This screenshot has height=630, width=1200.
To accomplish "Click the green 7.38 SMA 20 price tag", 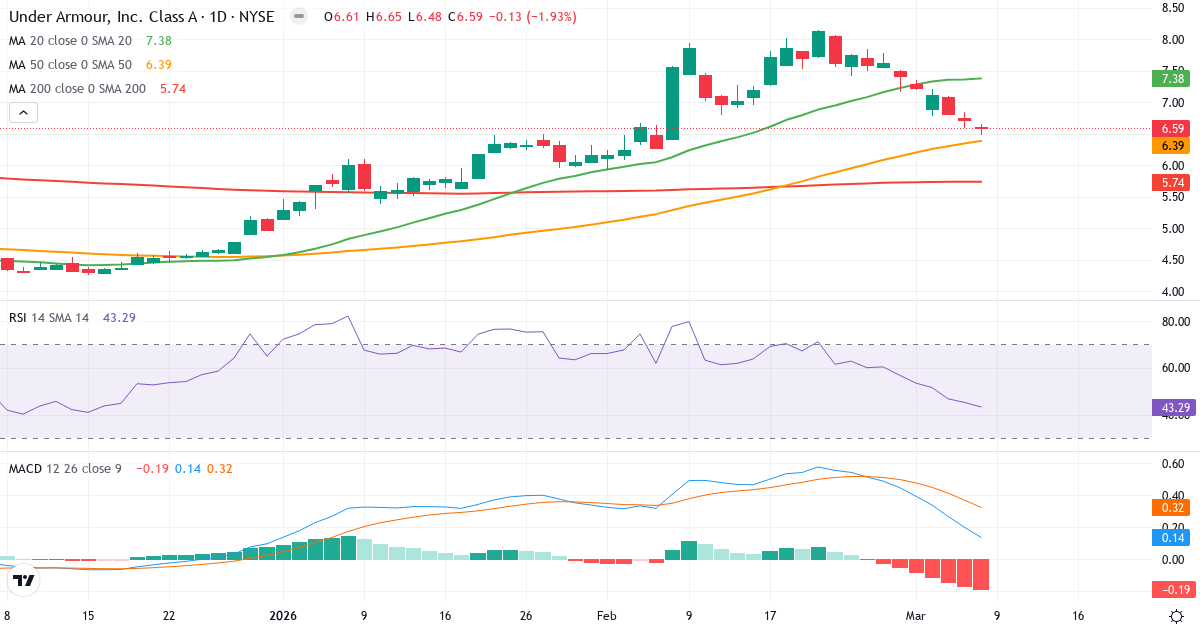I will [1169, 78].
